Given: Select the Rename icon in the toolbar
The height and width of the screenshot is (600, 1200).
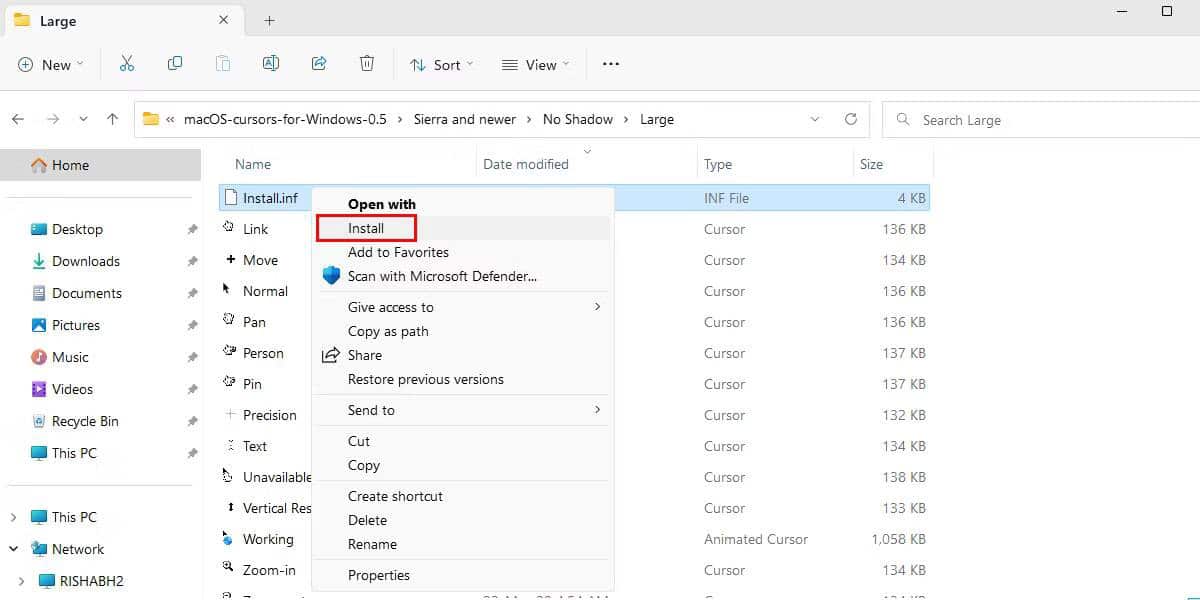Looking at the screenshot, I should (271, 64).
